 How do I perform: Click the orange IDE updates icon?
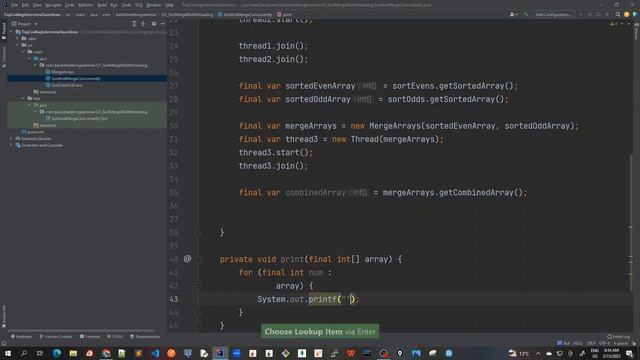[627, 14]
